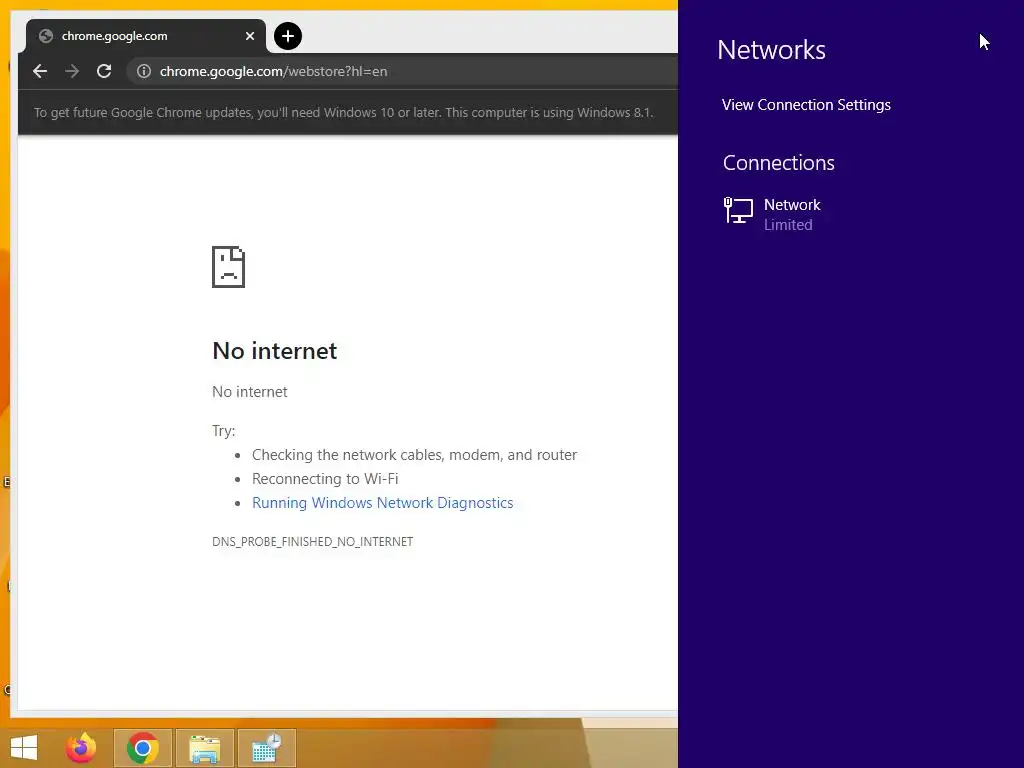The height and width of the screenshot is (768, 1024).
Task: Click the Connections section heading
Action: (778, 163)
